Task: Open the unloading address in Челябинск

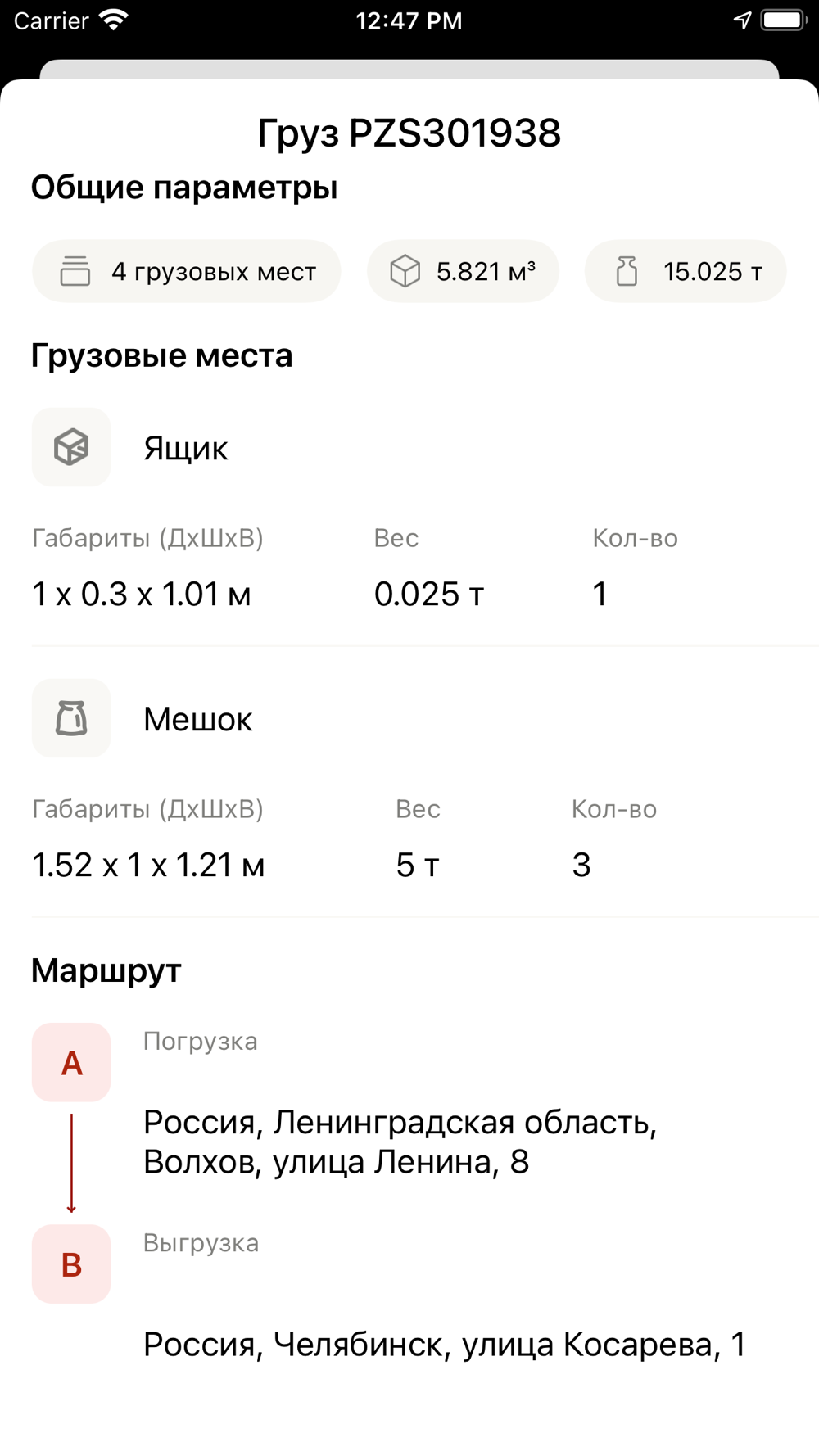Action: pos(445,1344)
